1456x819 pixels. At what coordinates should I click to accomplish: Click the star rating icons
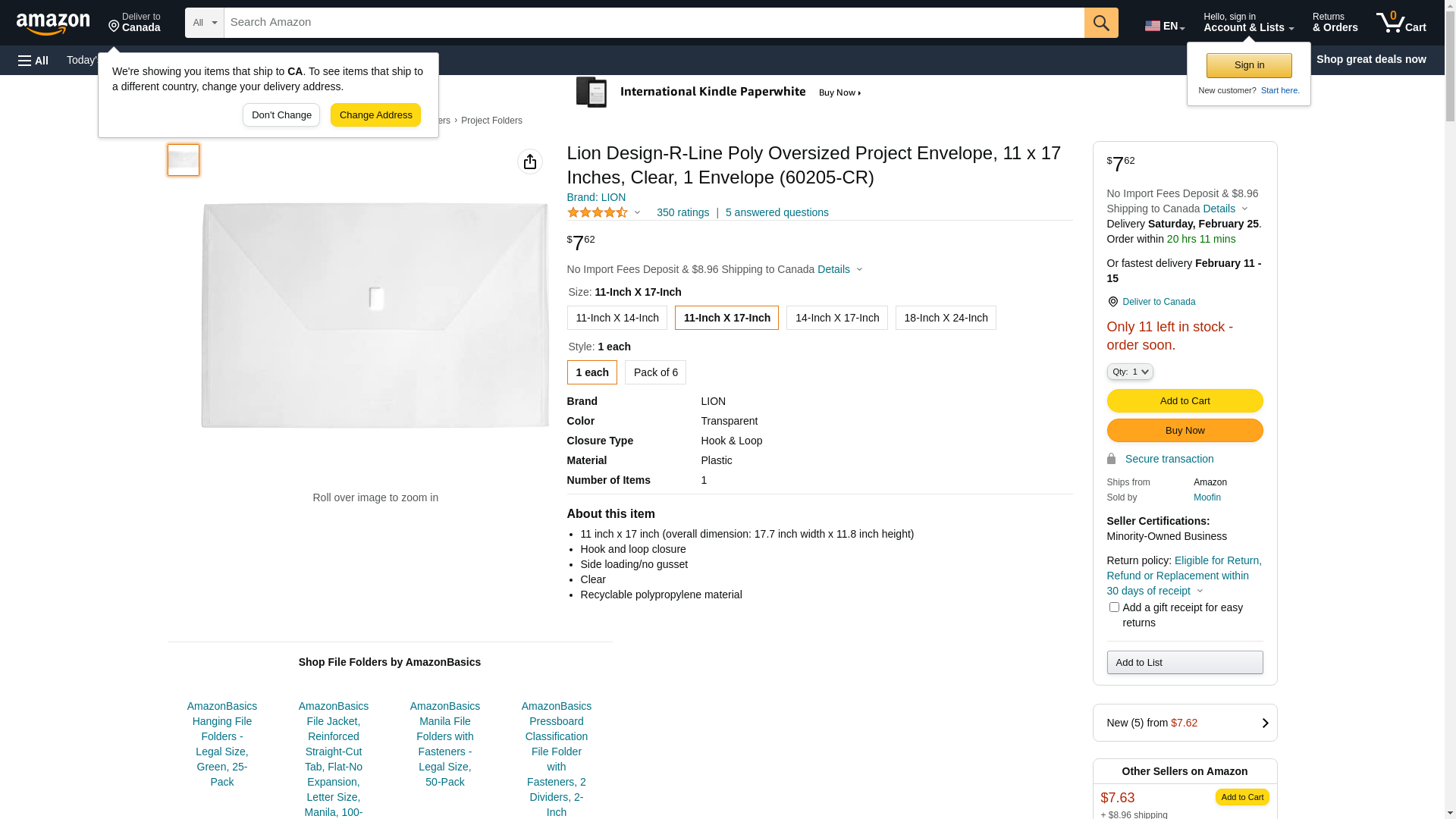click(x=598, y=213)
